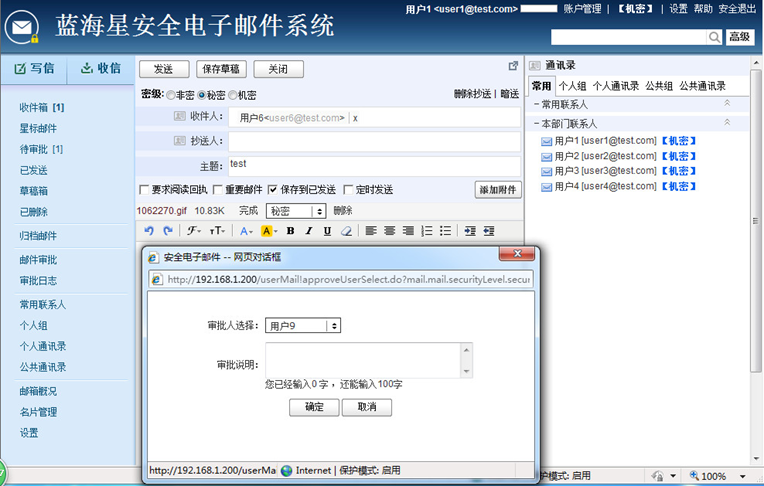The width and height of the screenshot is (764, 486).
Task: Select the 机密 security level radio button
Action: pos(233,95)
